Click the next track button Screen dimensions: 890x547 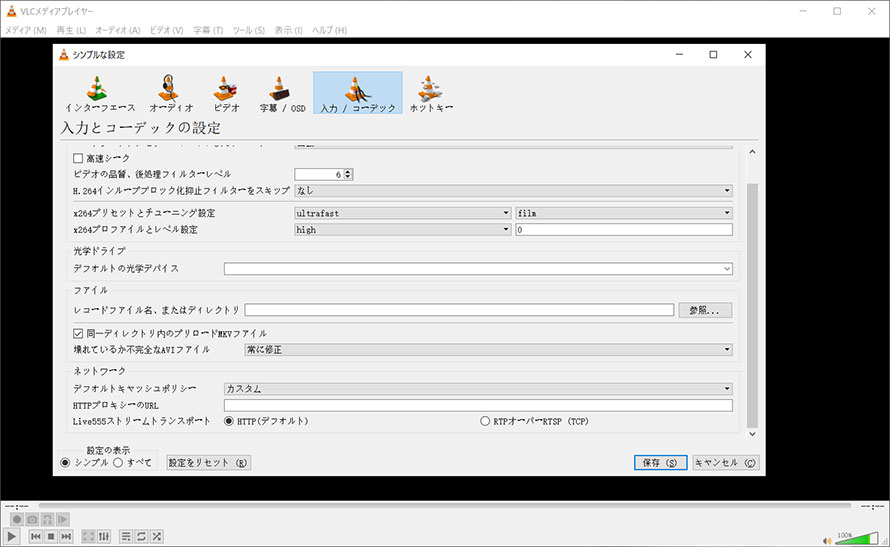click(66, 536)
